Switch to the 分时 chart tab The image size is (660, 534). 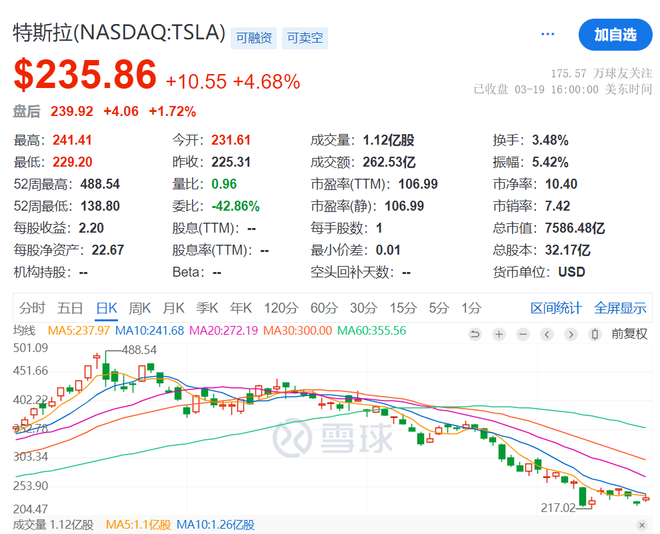click(32, 308)
